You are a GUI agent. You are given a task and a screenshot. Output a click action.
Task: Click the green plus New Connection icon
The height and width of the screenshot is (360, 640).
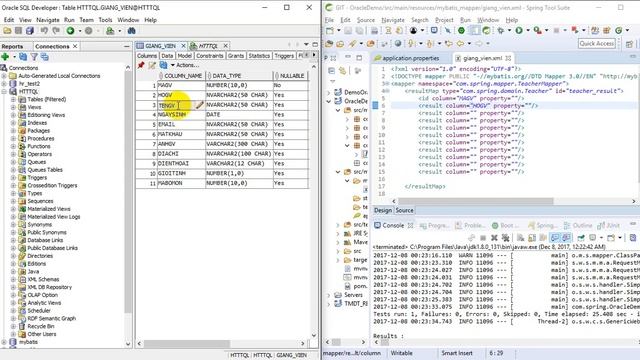point(5,57)
